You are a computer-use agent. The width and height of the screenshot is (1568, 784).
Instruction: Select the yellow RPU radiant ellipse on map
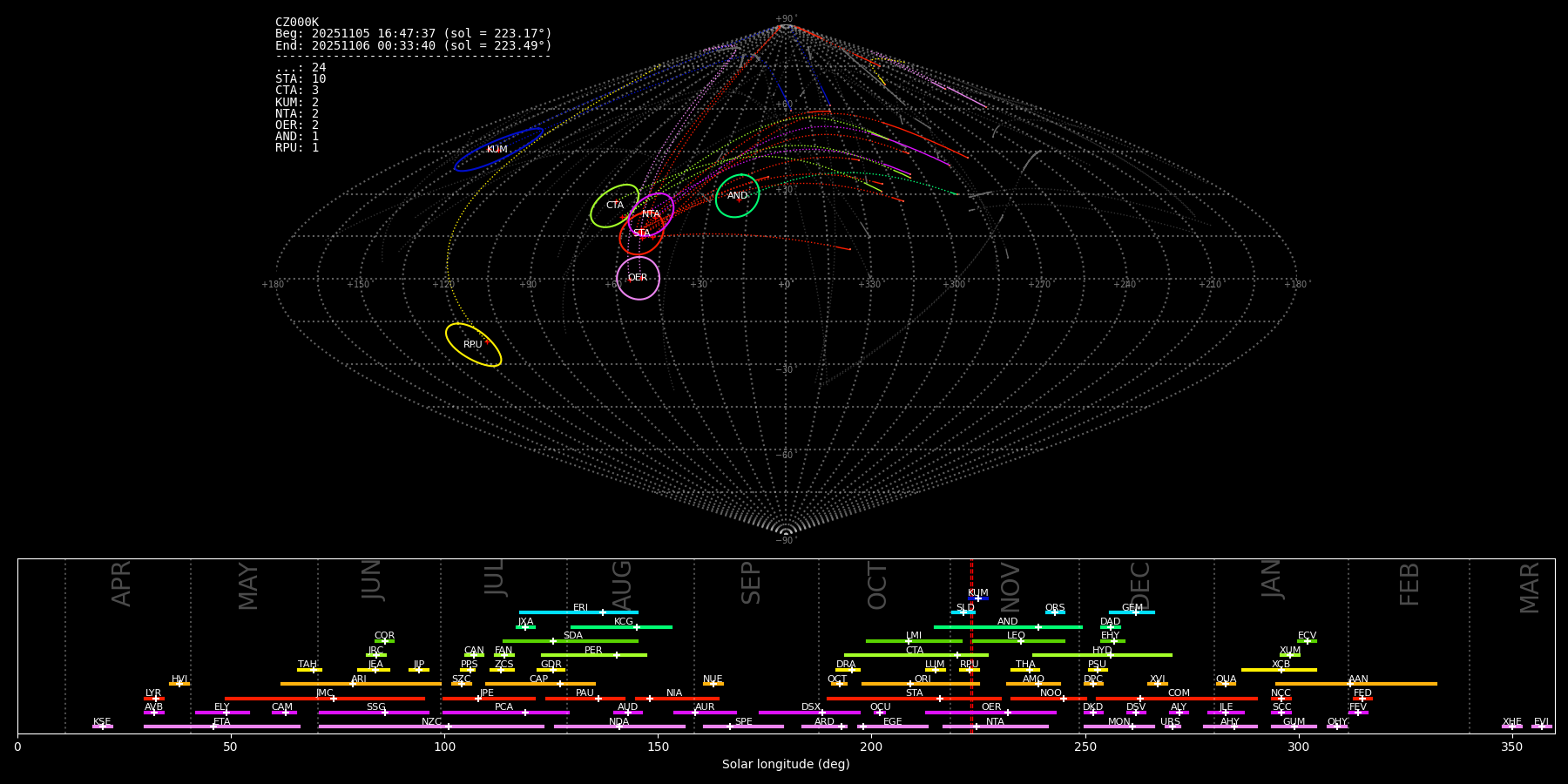point(473,345)
